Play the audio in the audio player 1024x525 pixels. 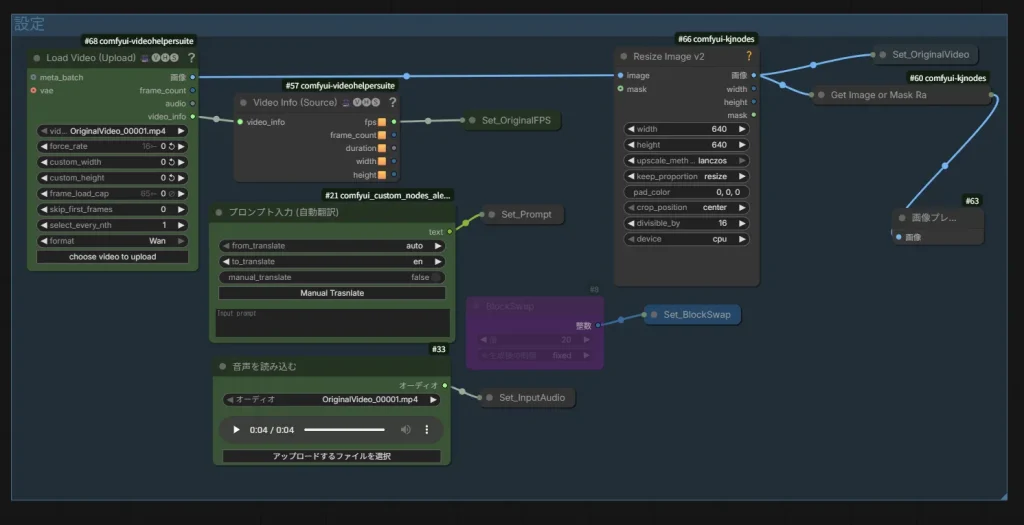(236, 430)
